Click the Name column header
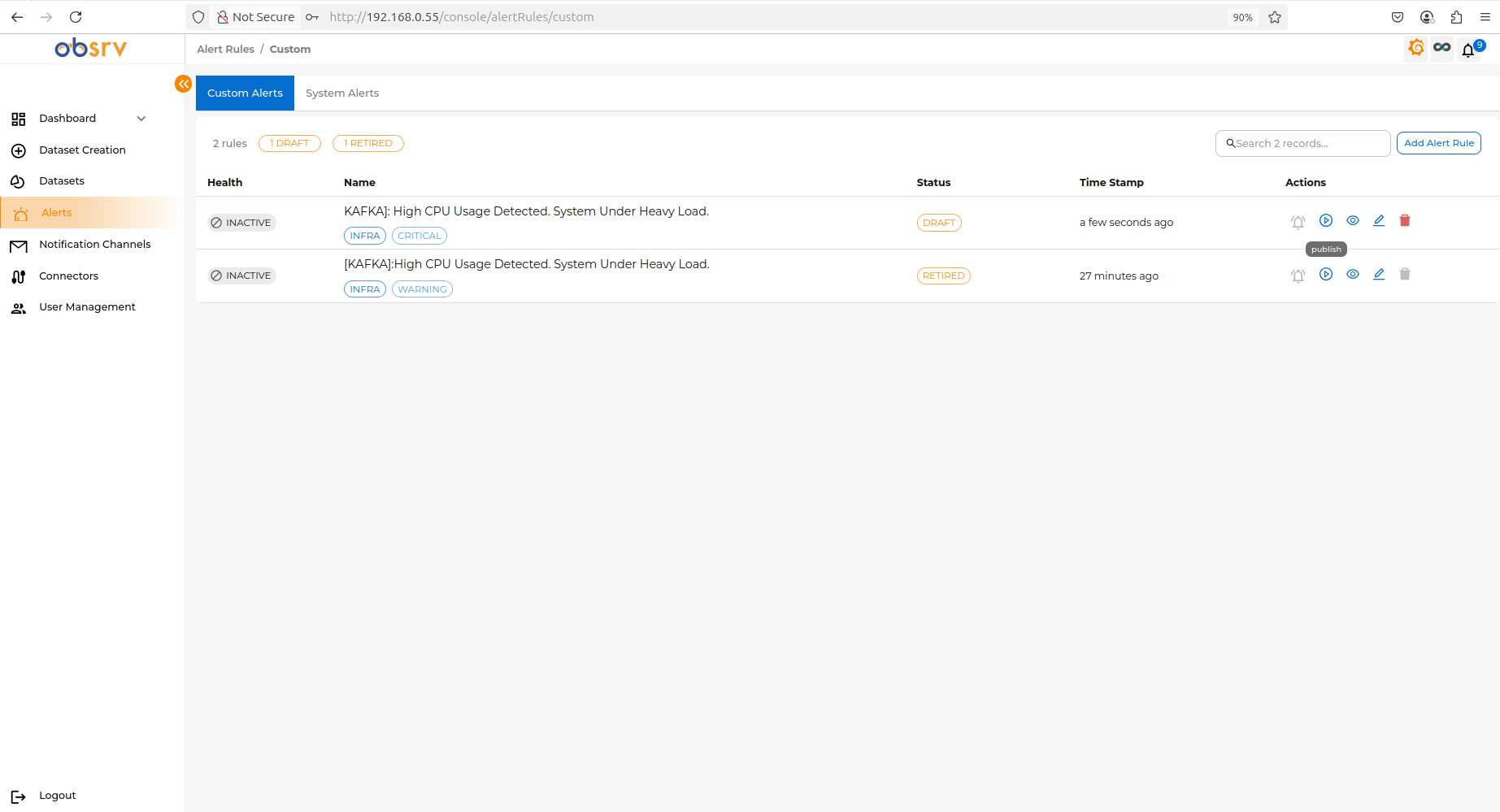The width and height of the screenshot is (1500, 812). click(x=359, y=182)
